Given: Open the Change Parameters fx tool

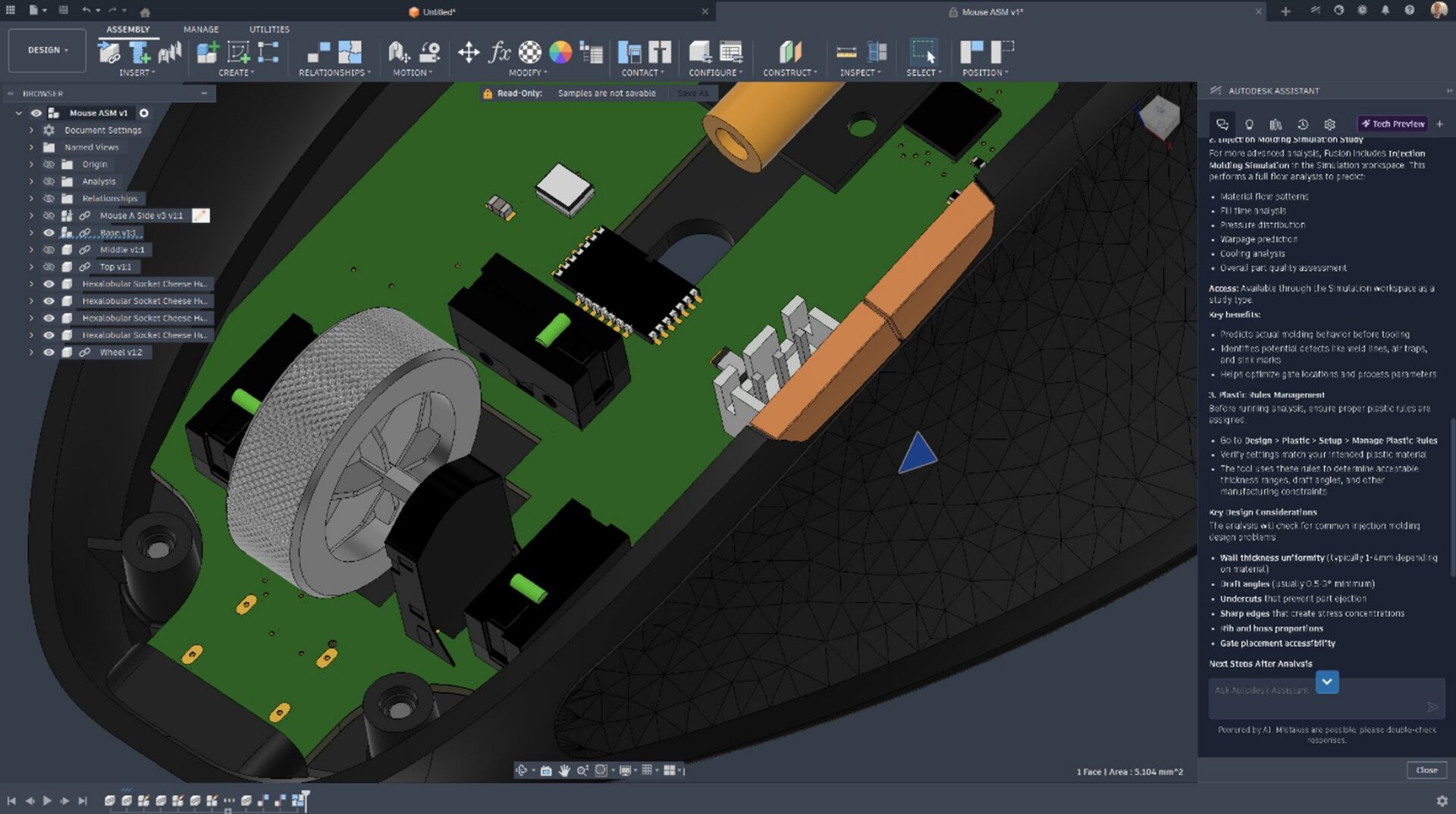Looking at the screenshot, I should pyautogui.click(x=499, y=52).
